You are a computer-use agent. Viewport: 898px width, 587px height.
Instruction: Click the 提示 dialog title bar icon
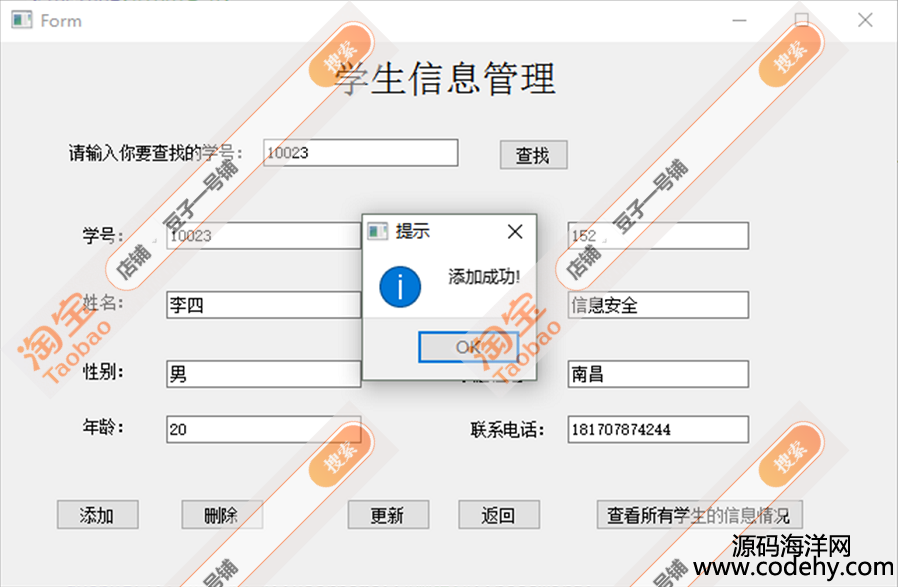click(377, 232)
